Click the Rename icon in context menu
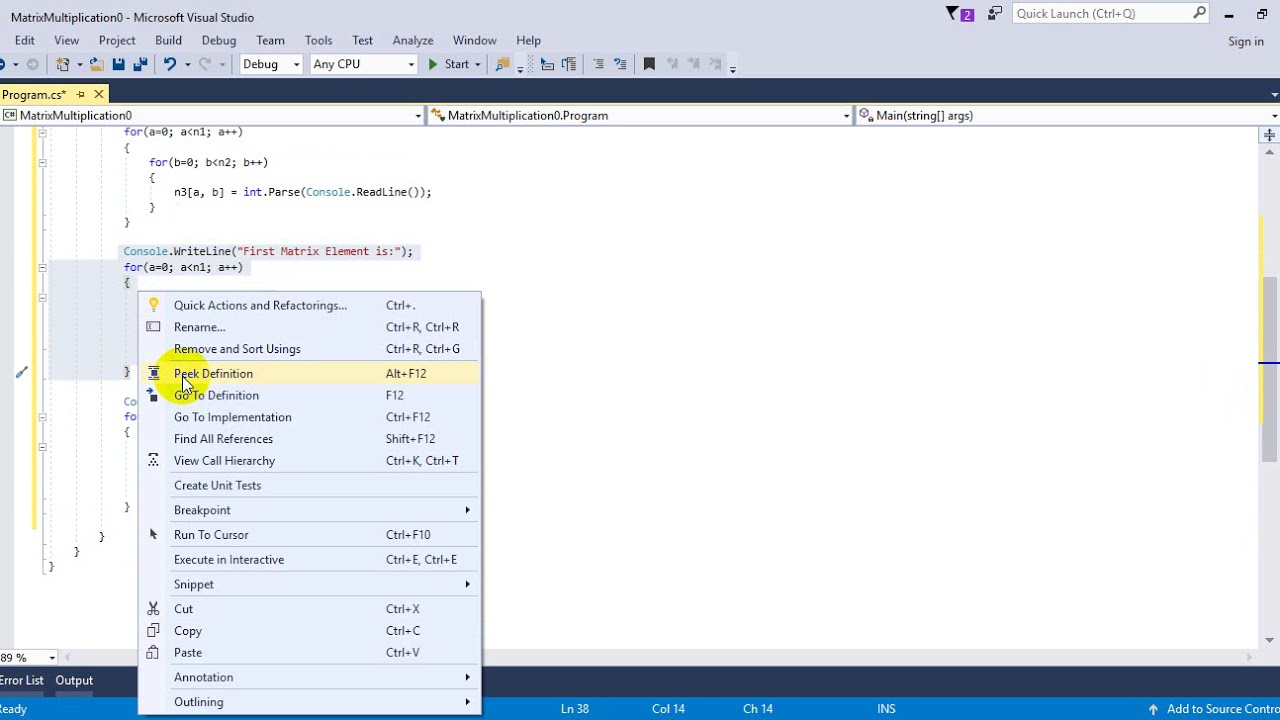Viewport: 1280px width, 720px height. (153, 327)
